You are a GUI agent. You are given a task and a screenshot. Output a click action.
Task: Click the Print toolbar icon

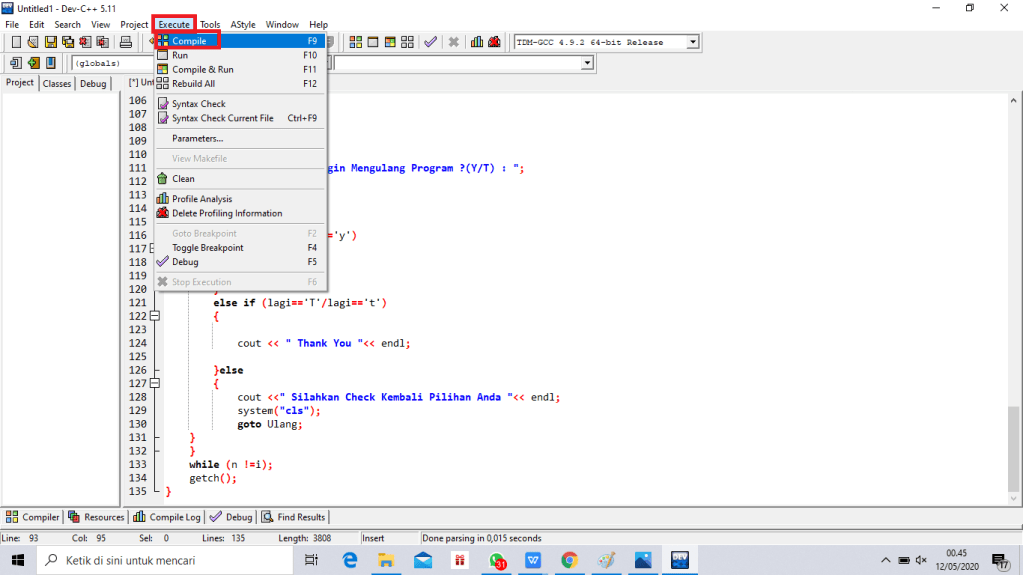tap(126, 42)
